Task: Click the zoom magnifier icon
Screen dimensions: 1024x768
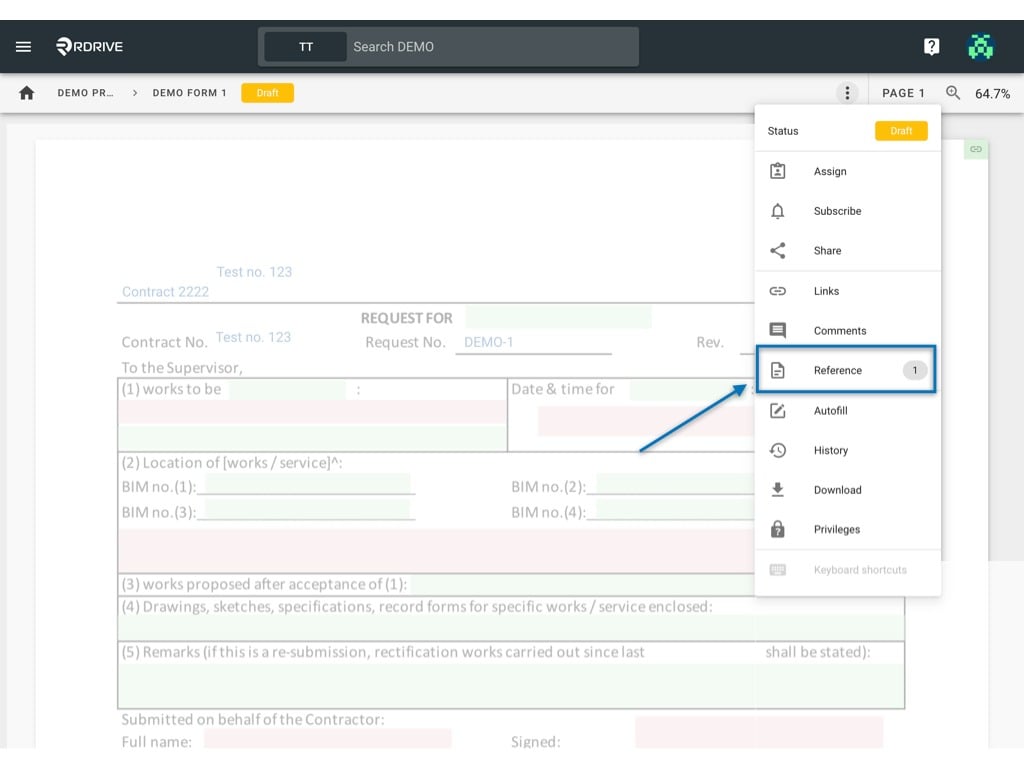Action: pos(953,93)
